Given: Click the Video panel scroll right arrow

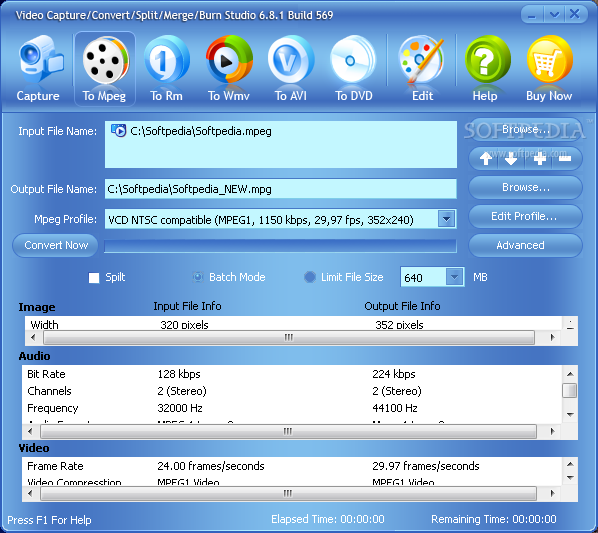Looking at the screenshot, I should pos(552,493).
